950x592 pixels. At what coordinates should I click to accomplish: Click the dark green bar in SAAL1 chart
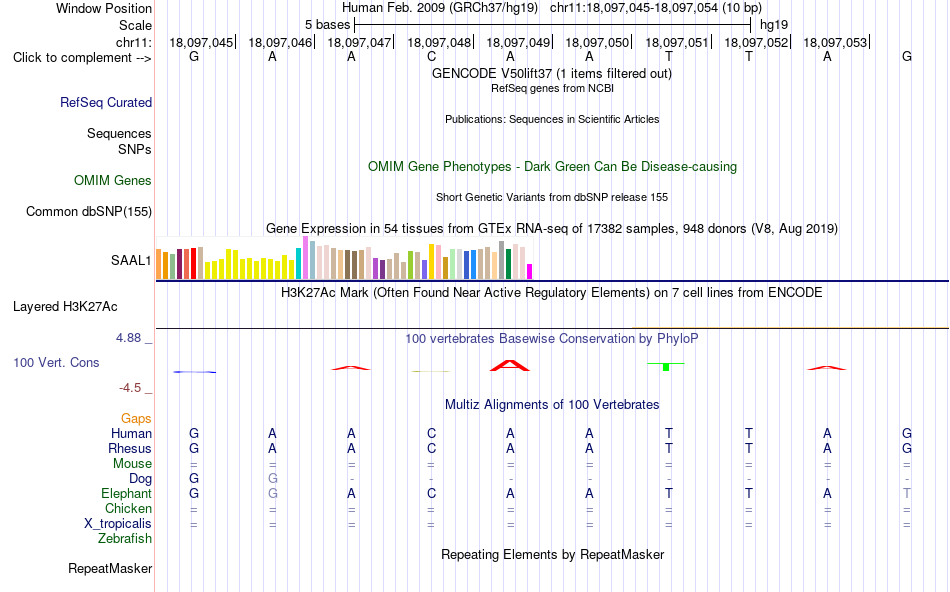click(x=508, y=264)
